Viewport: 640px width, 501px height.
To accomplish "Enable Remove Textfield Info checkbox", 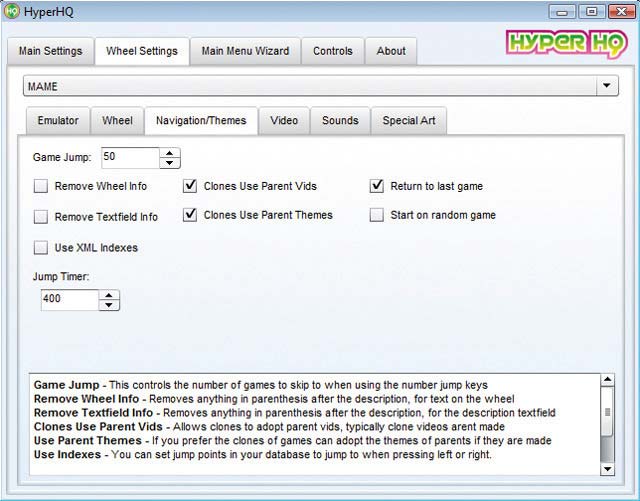I will (x=41, y=217).
